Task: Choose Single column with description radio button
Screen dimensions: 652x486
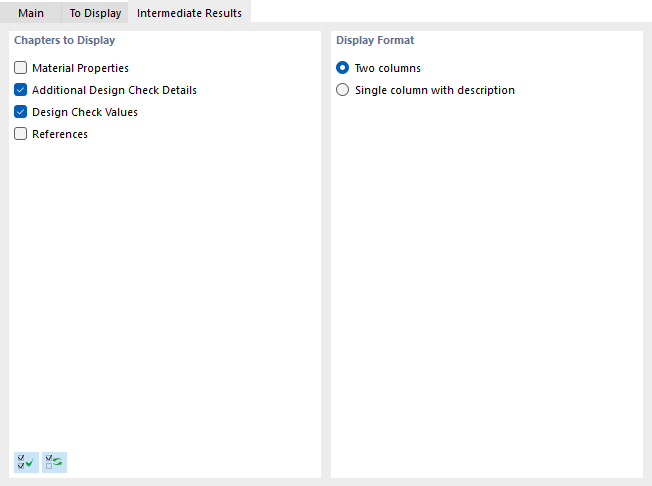Action: point(343,90)
